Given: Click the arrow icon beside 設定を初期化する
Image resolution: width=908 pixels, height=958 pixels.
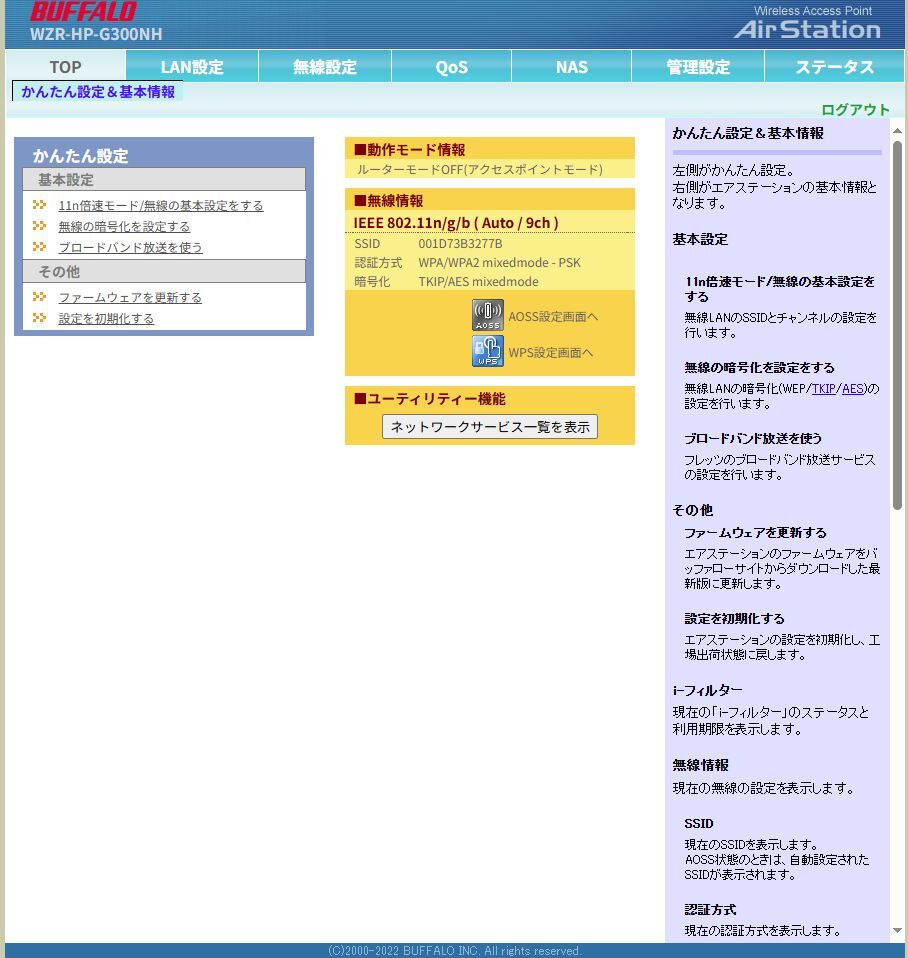Looking at the screenshot, I should [38, 317].
